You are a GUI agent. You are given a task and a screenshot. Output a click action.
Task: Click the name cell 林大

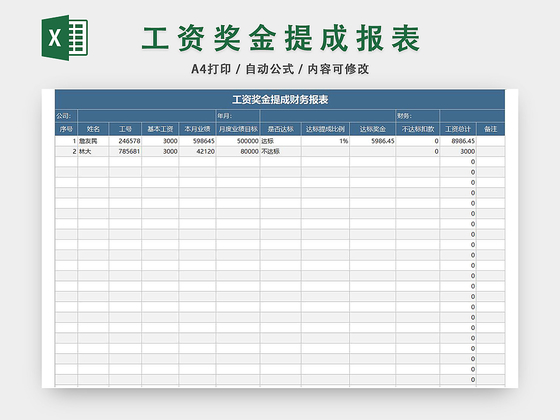(93, 151)
